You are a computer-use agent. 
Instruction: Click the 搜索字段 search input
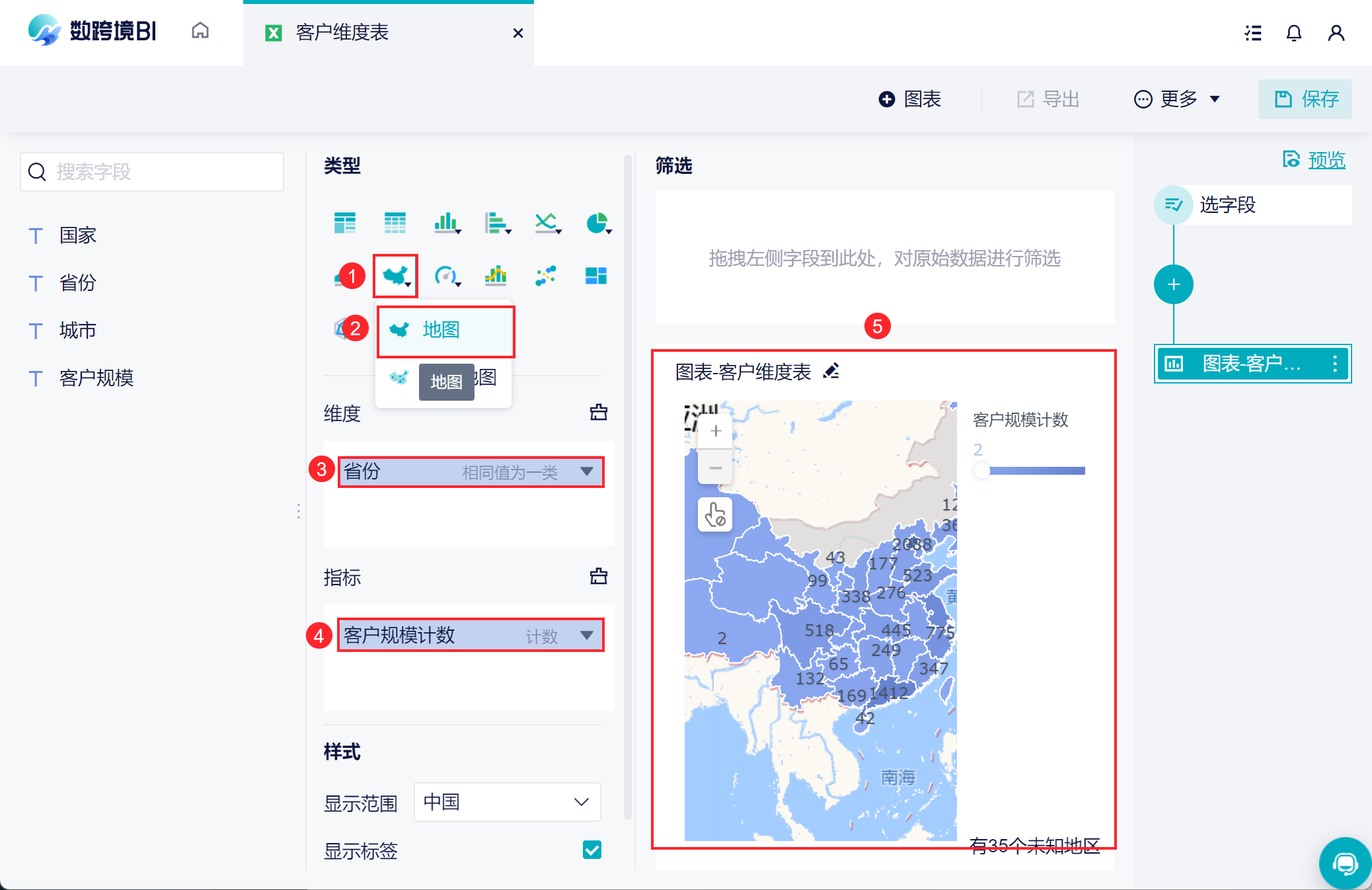point(152,172)
